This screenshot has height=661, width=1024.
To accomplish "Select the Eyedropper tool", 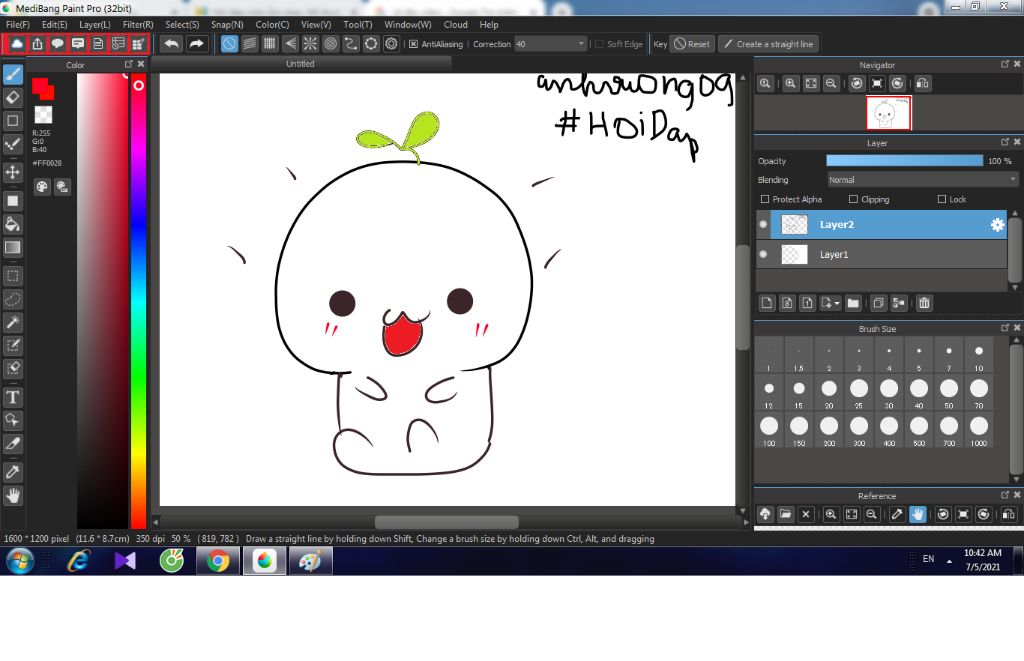I will 12,472.
